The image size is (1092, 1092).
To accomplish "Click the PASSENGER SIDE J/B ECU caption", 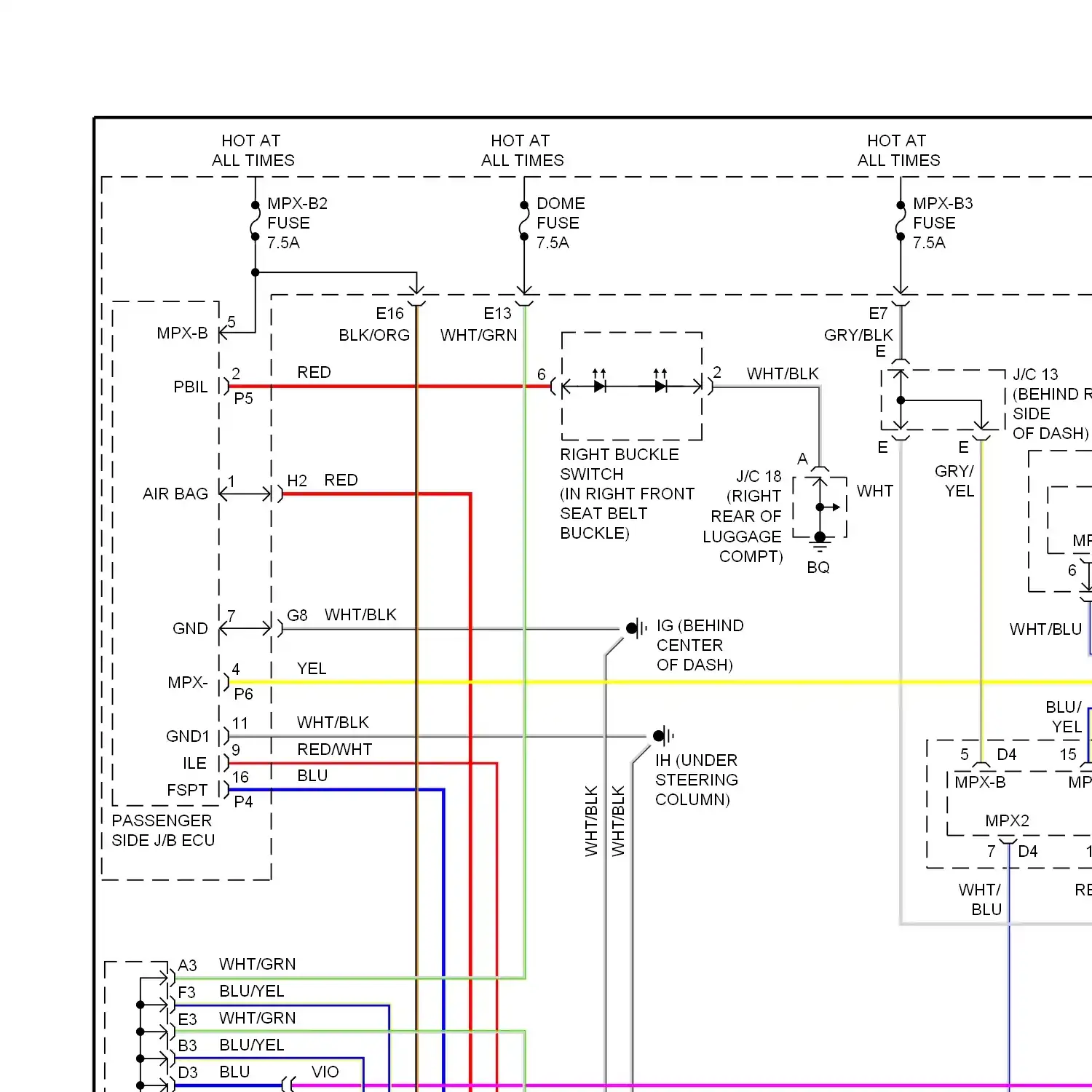I will click(x=163, y=830).
